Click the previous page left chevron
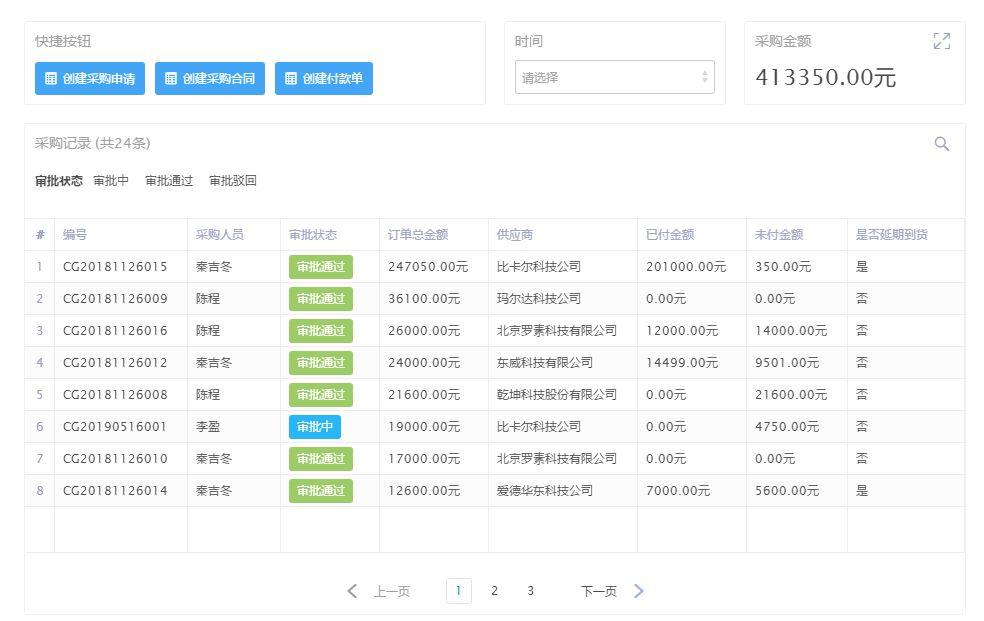 [352, 591]
